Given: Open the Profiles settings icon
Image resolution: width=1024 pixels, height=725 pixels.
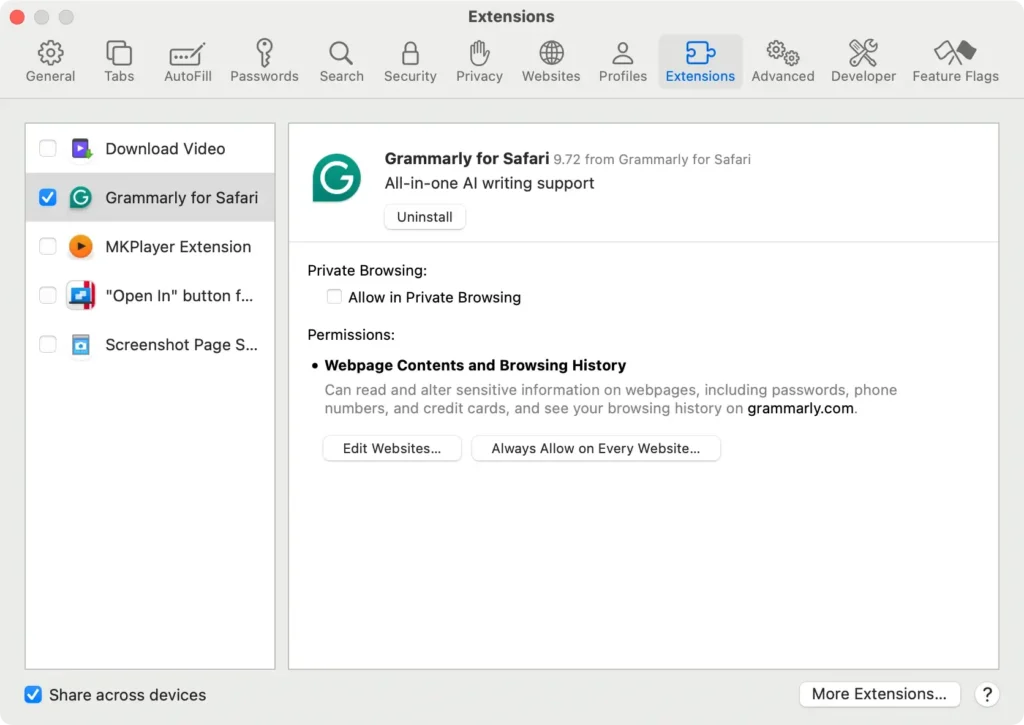Looking at the screenshot, I should click(622, 59).
